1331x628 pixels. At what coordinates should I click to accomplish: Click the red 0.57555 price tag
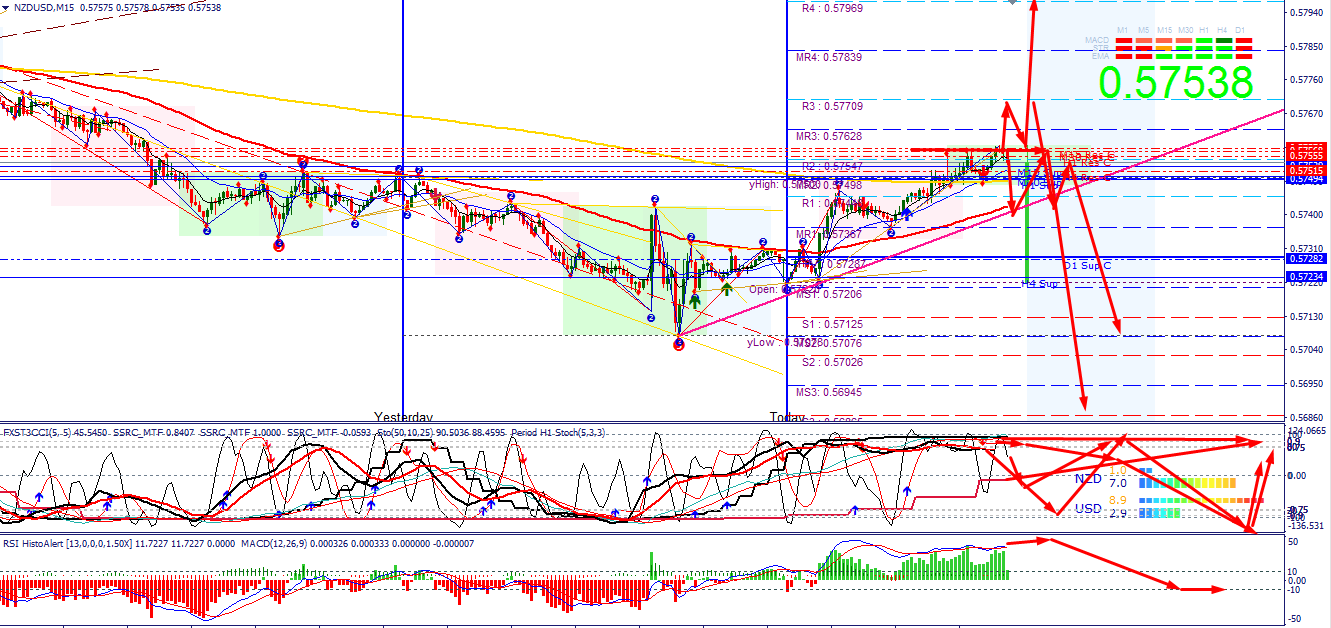(x=1307, y=156)
